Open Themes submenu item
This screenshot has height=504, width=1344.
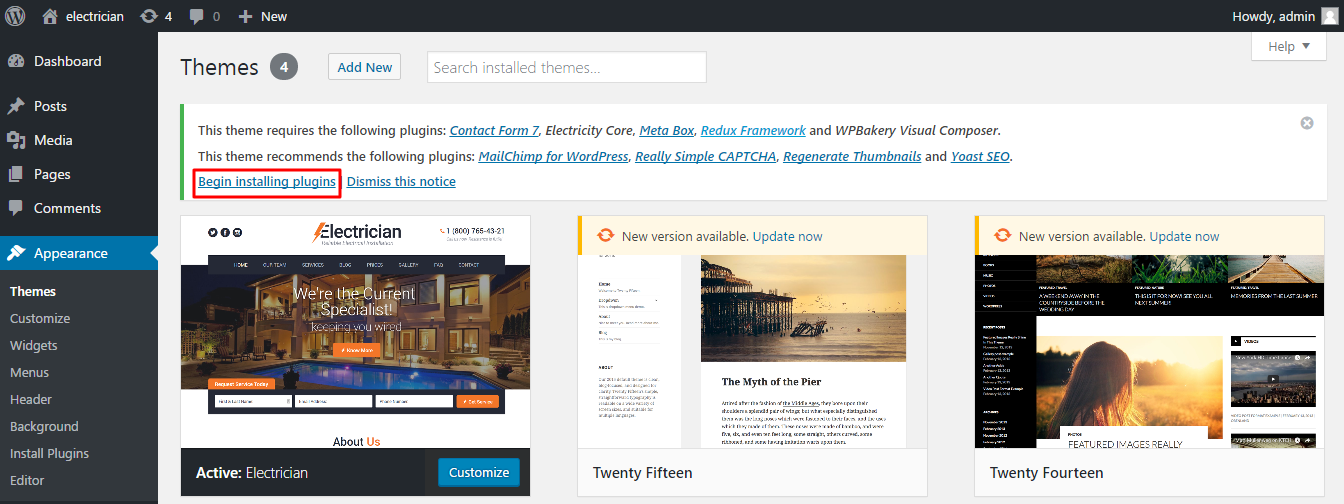33,291
